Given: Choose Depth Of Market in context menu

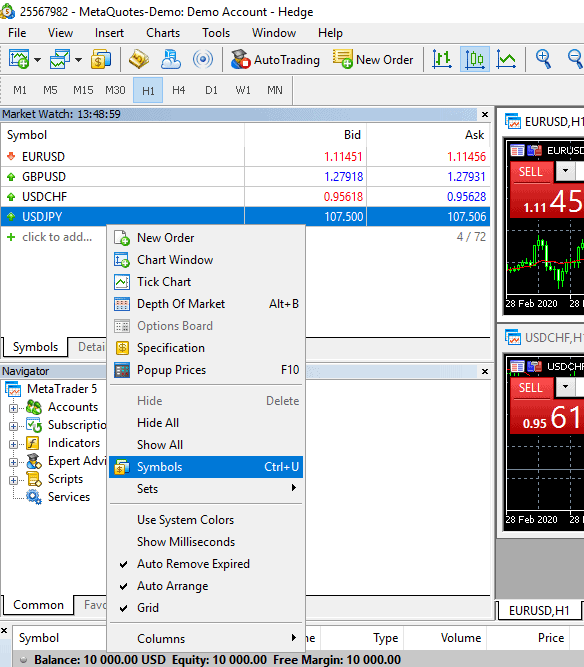Looking at the screenshot, I should click(206, 304).
